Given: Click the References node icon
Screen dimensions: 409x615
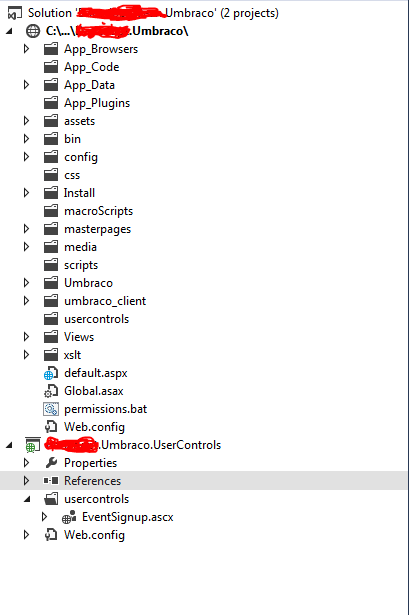Looking at the screenshot, I should 51,481.
